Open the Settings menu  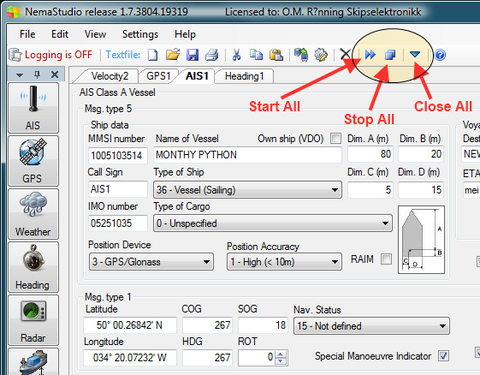[140, 34]
